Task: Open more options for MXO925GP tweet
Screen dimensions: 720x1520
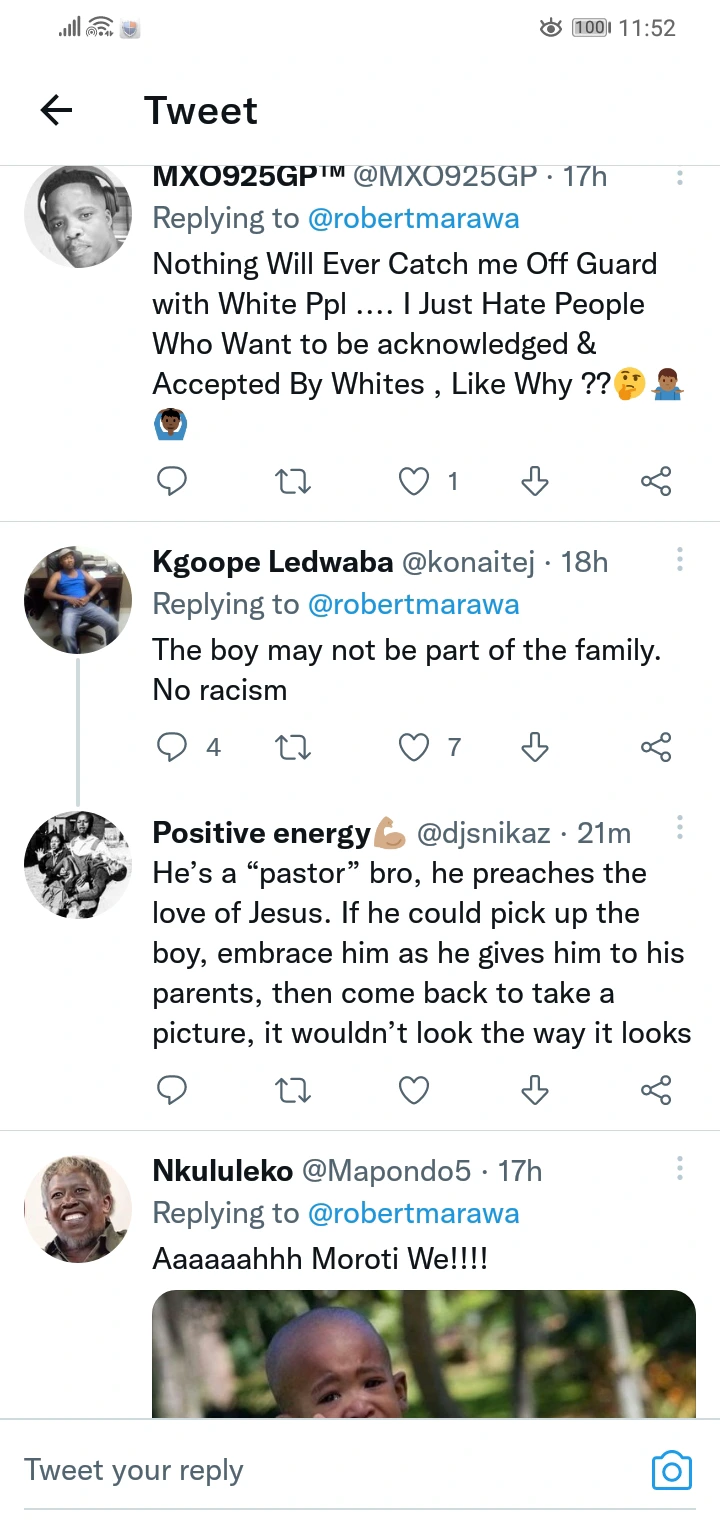Action: 680,178
